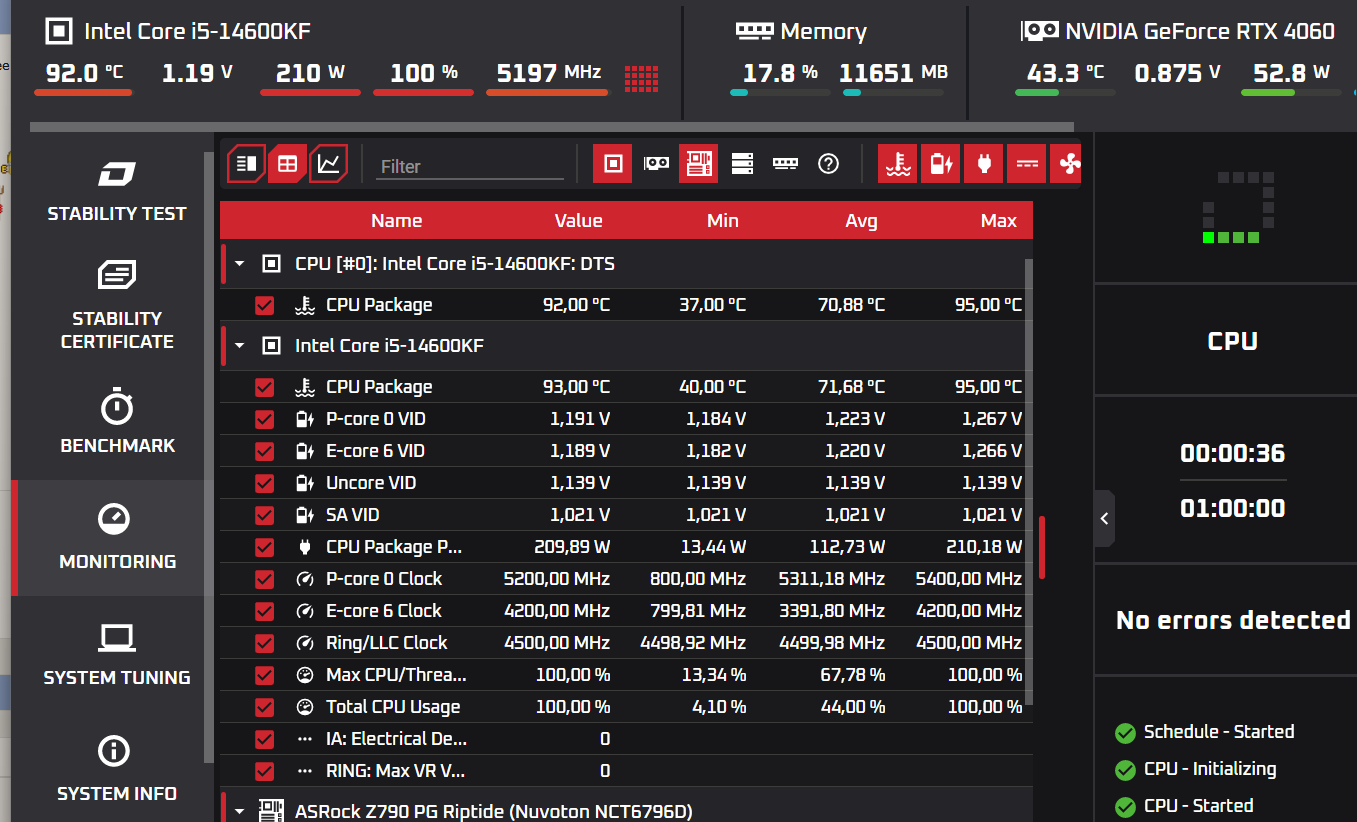The width and height of the screenshot is (1357, 822).
Task: Click the red CPU core grid icon
Action: pos(641,77)
